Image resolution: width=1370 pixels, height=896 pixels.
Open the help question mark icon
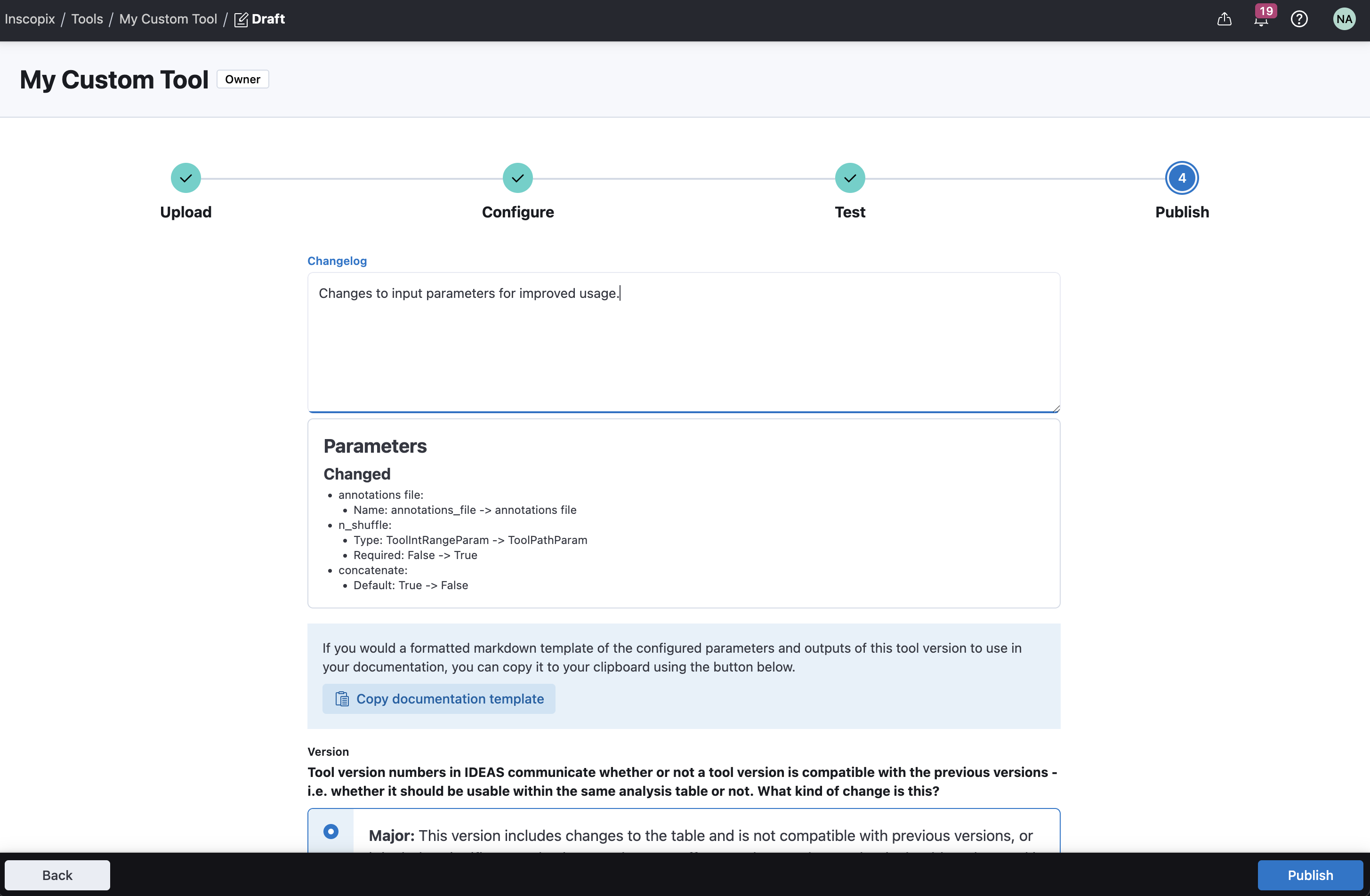[1299, 19]
